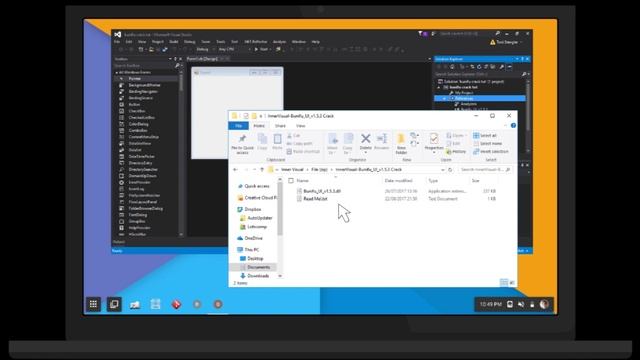Click the Toolbox vertical scrollbar
This screenshot has width=640, height=360.
point(181,153)
